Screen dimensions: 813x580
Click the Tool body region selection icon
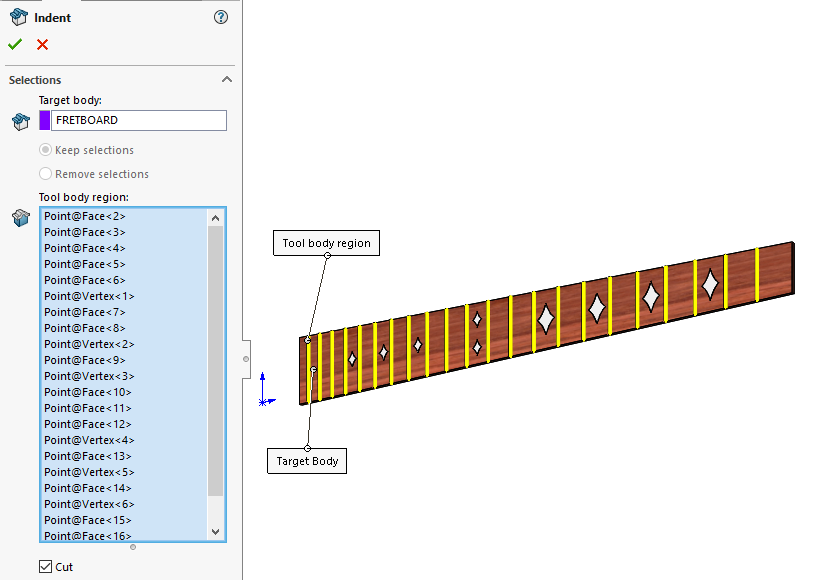tap(21, 216)
